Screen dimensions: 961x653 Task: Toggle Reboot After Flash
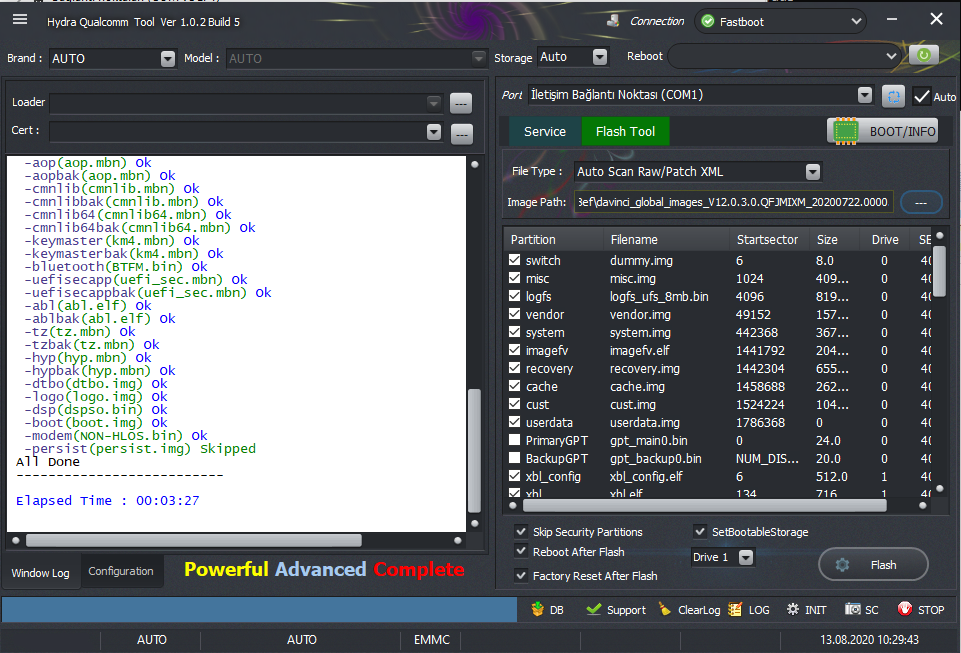click(521, 551)
